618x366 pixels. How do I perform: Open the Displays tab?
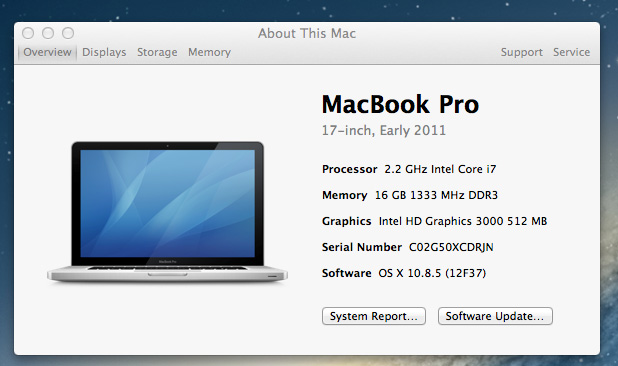point(104,52)
